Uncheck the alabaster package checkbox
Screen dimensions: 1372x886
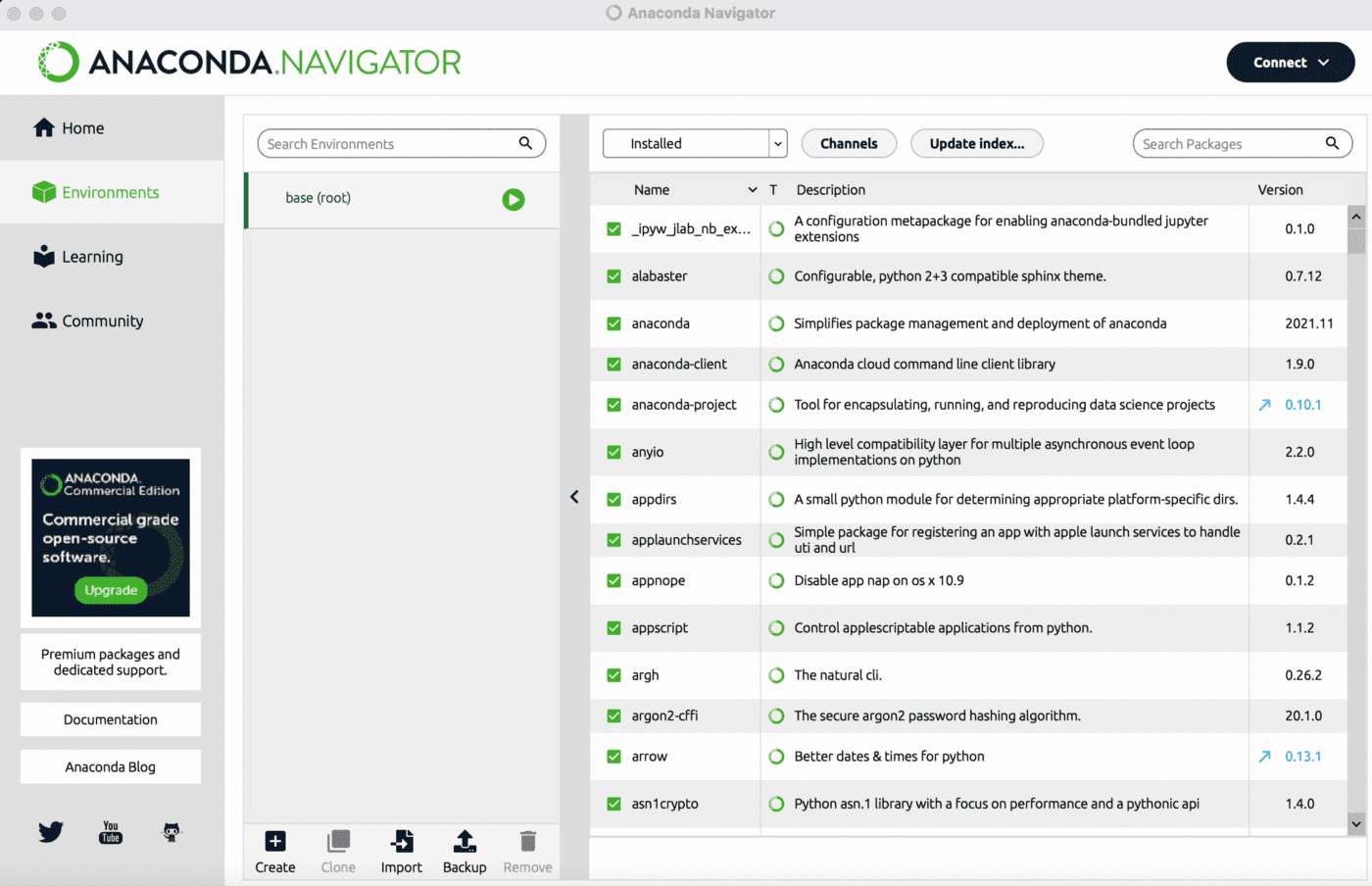613,276
